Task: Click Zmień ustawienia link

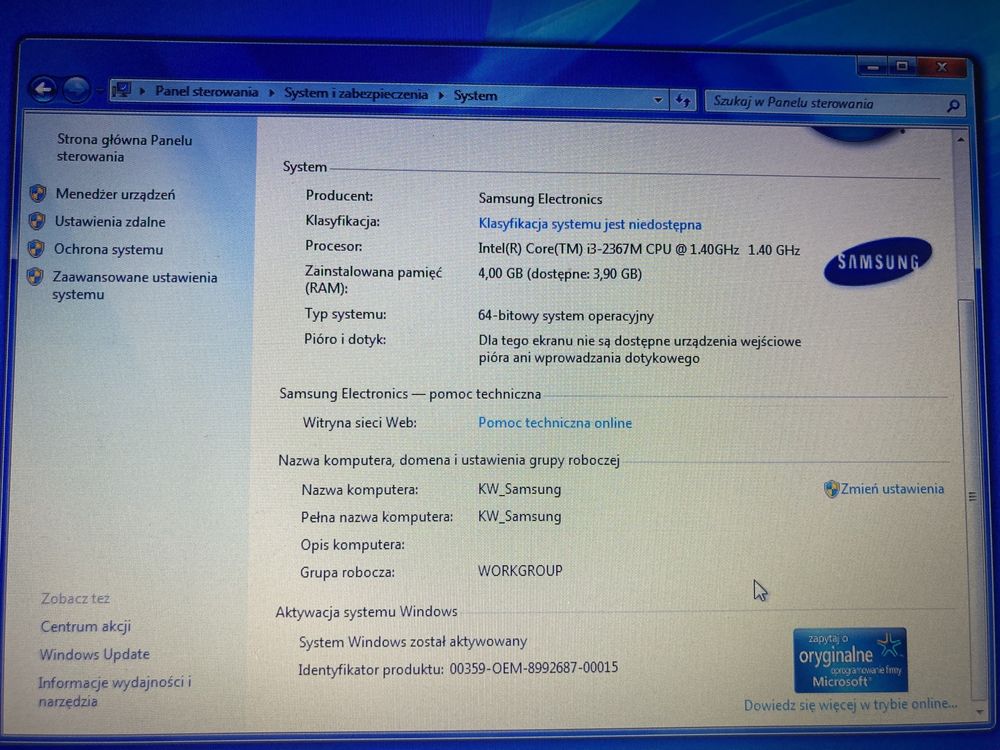Action: coord(892,489)
